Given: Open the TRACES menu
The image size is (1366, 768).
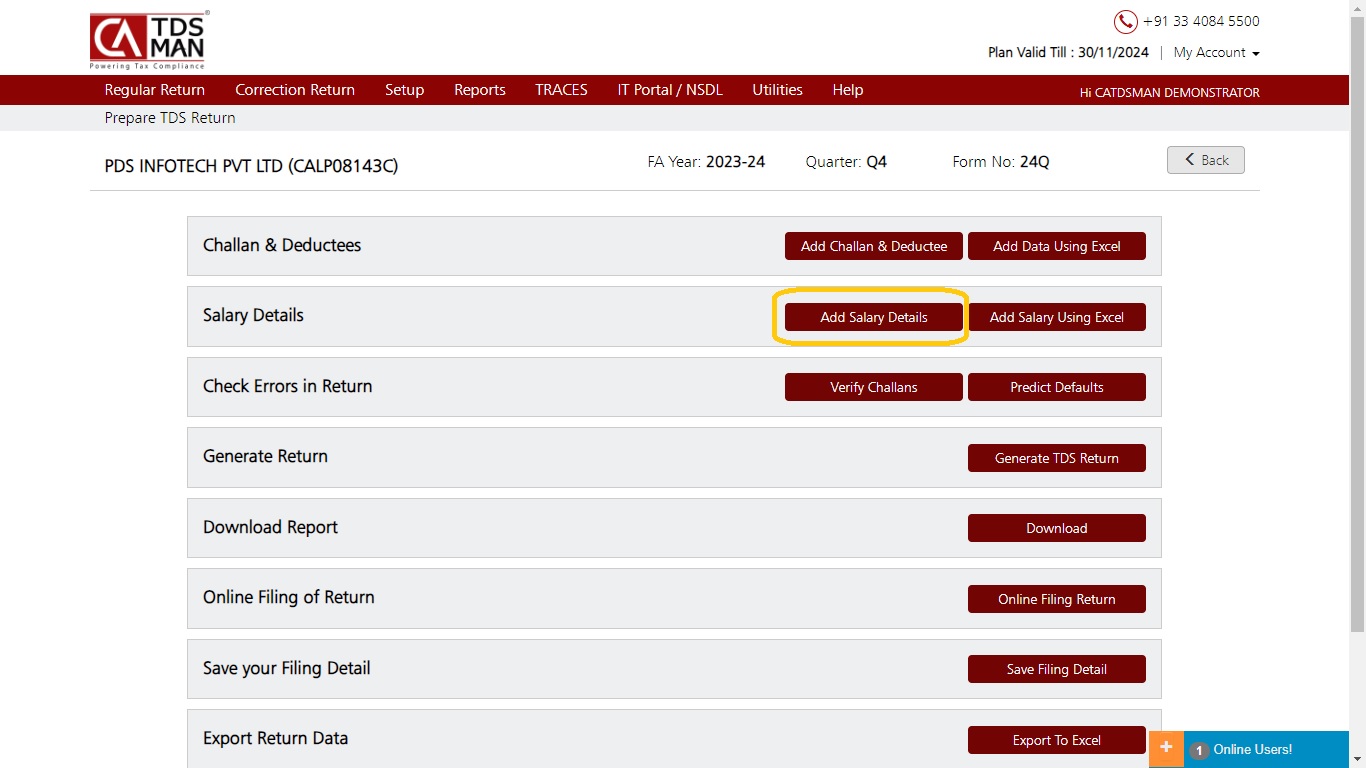Looking at the screenshot, I should (561, 90).
